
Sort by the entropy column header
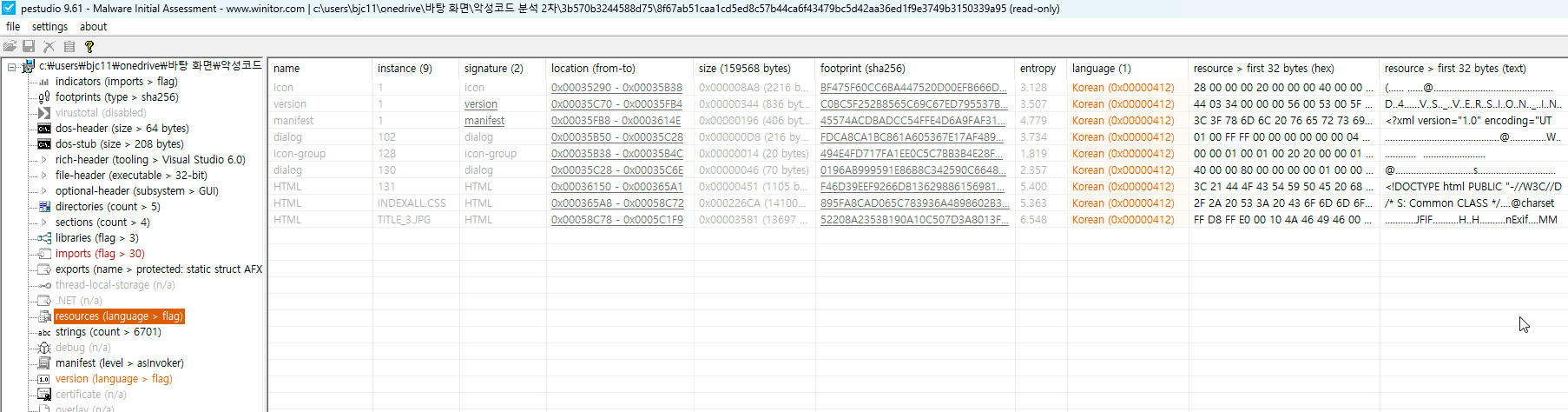pyautogui.click(x=1038, y=69)
